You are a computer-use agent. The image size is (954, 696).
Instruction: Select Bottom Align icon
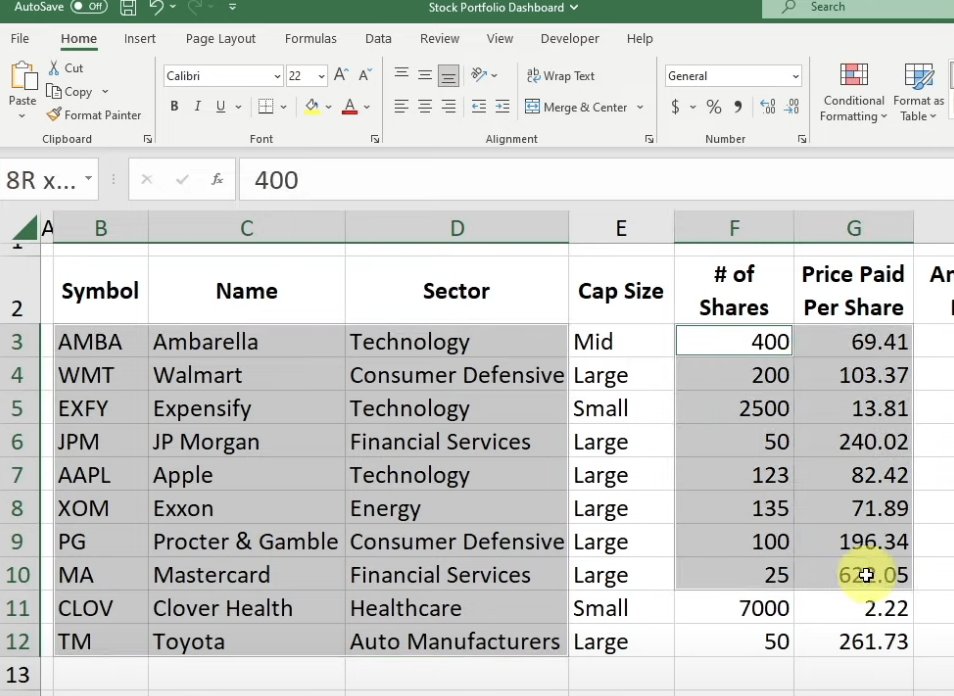pos(448,75)
